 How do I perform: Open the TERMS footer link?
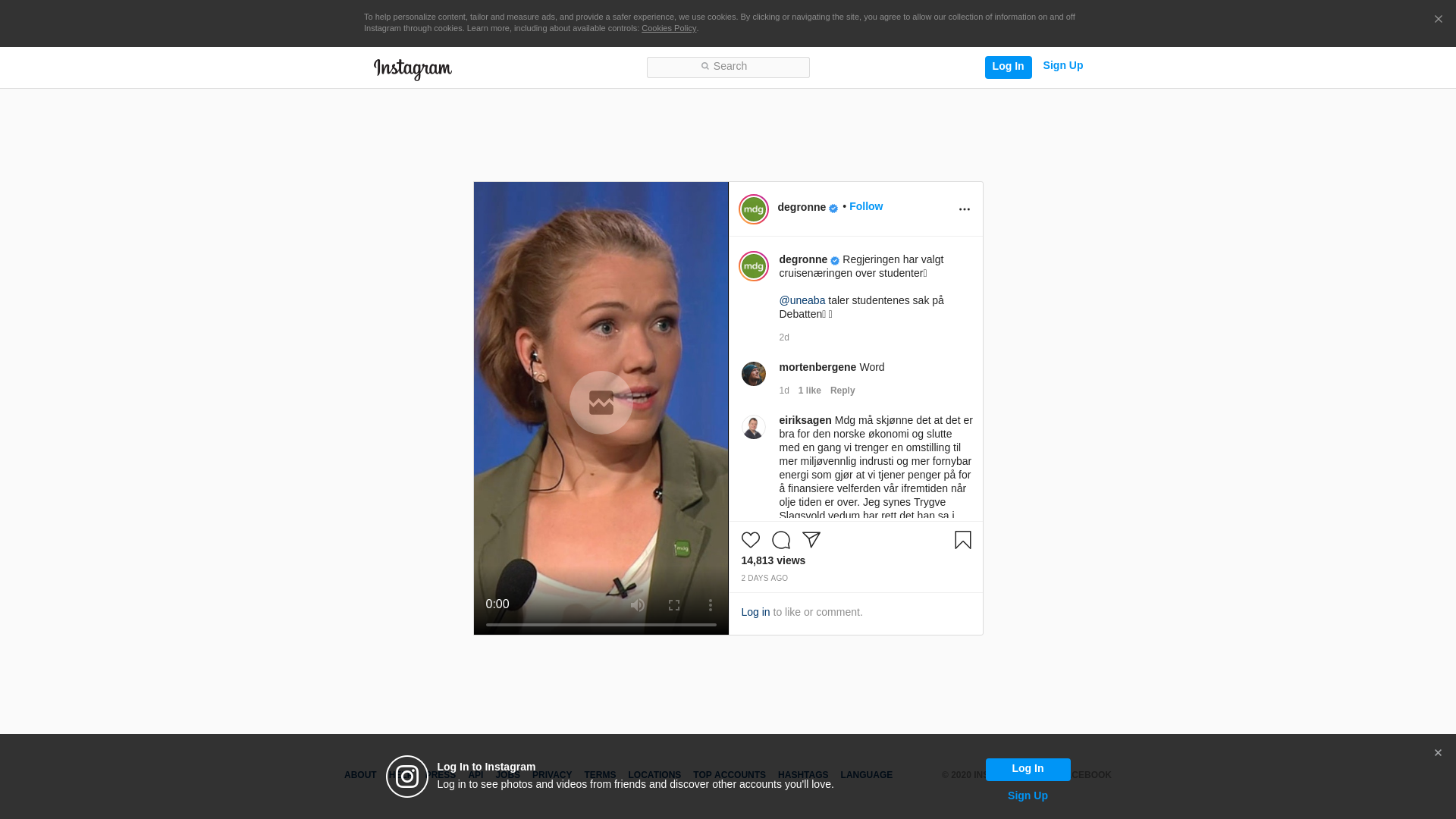pos(600,775)
